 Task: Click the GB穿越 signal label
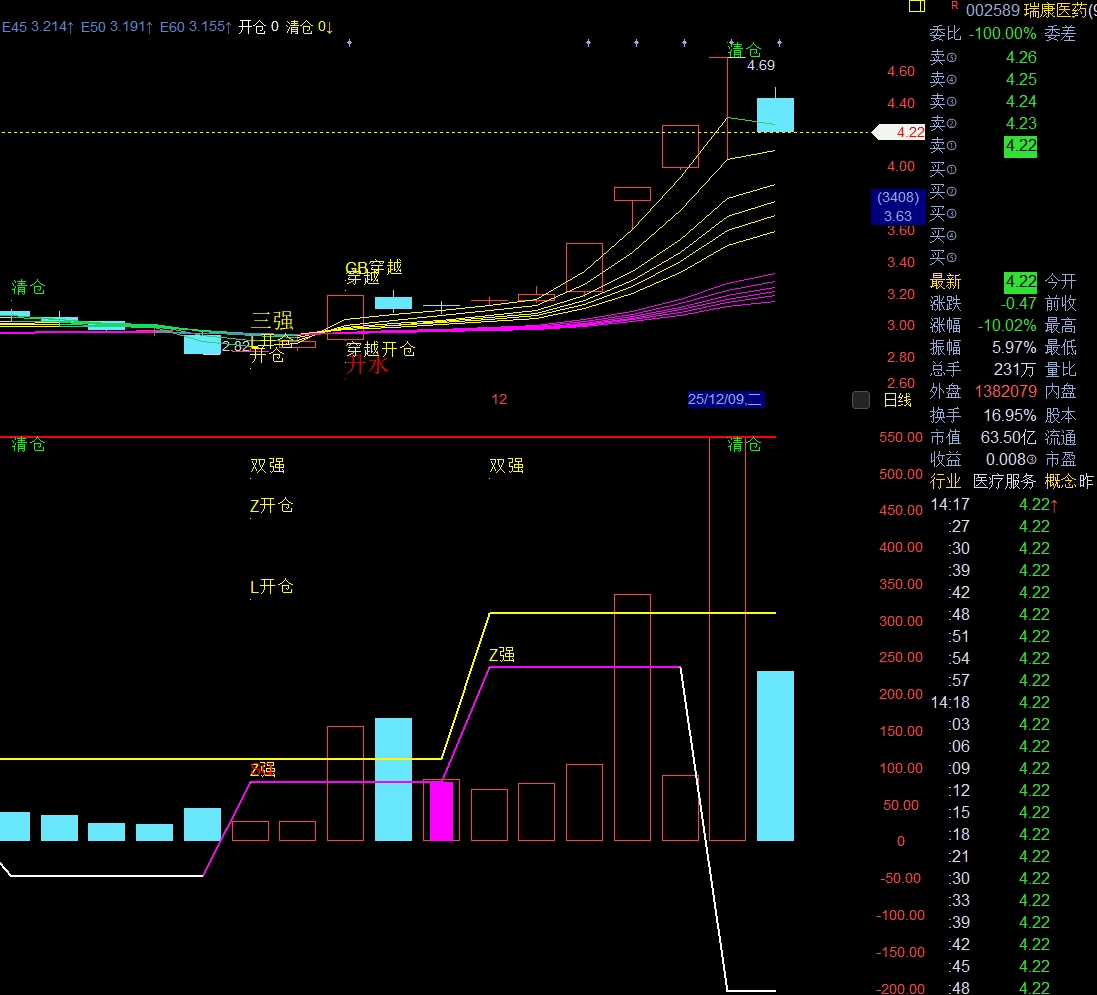click(374, 267)
